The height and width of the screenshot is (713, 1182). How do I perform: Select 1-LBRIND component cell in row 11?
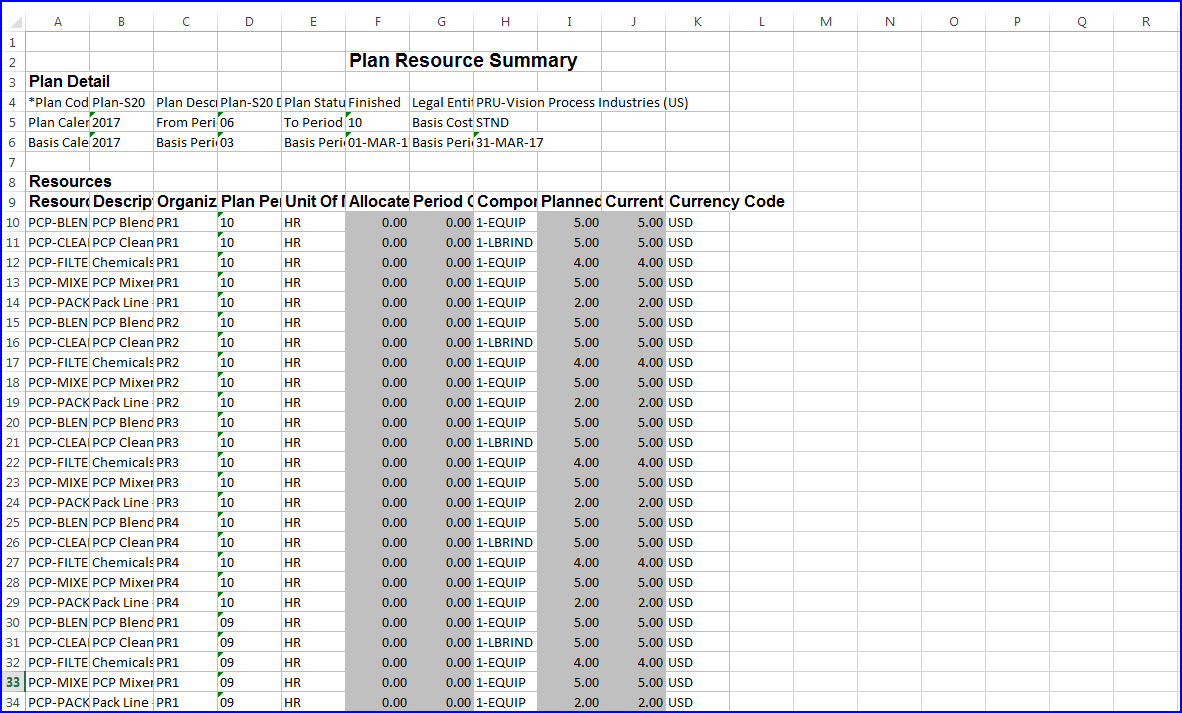[x=505, y=243]
